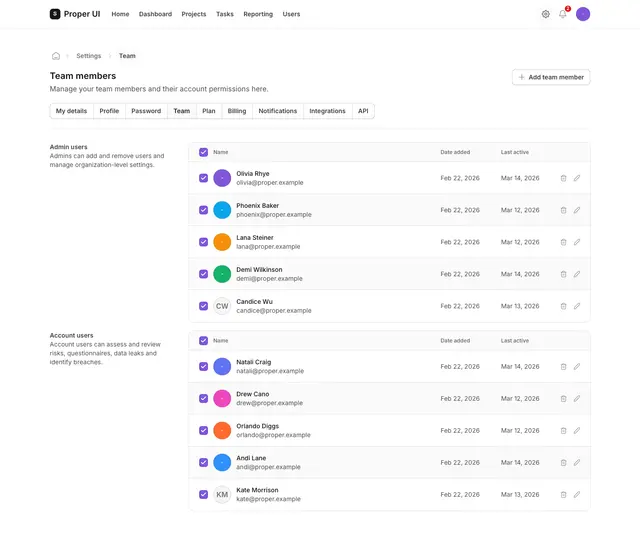The image size is (640, 553).
Task: Click Olivia Rhye's purple avatar
Action: coord(222,178)
